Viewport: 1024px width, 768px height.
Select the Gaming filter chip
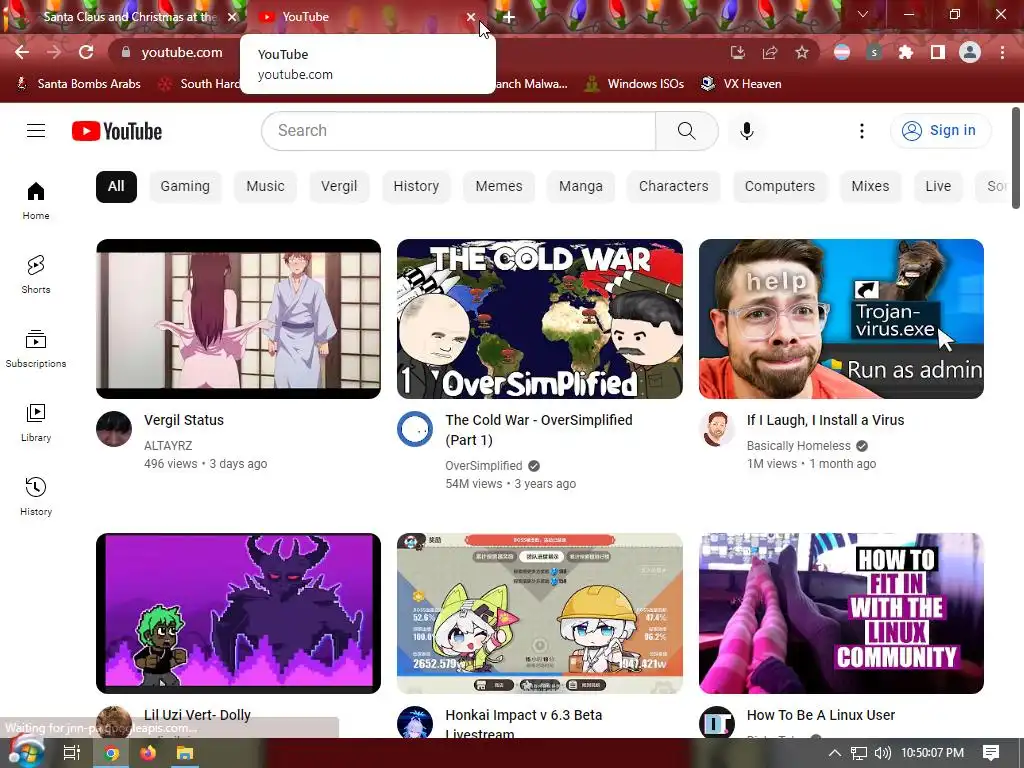click(x=185, y=187)
